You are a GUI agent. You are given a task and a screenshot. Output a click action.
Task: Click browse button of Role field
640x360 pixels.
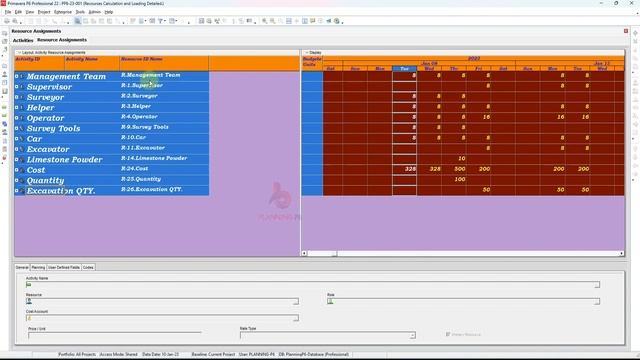pos(597,302)
